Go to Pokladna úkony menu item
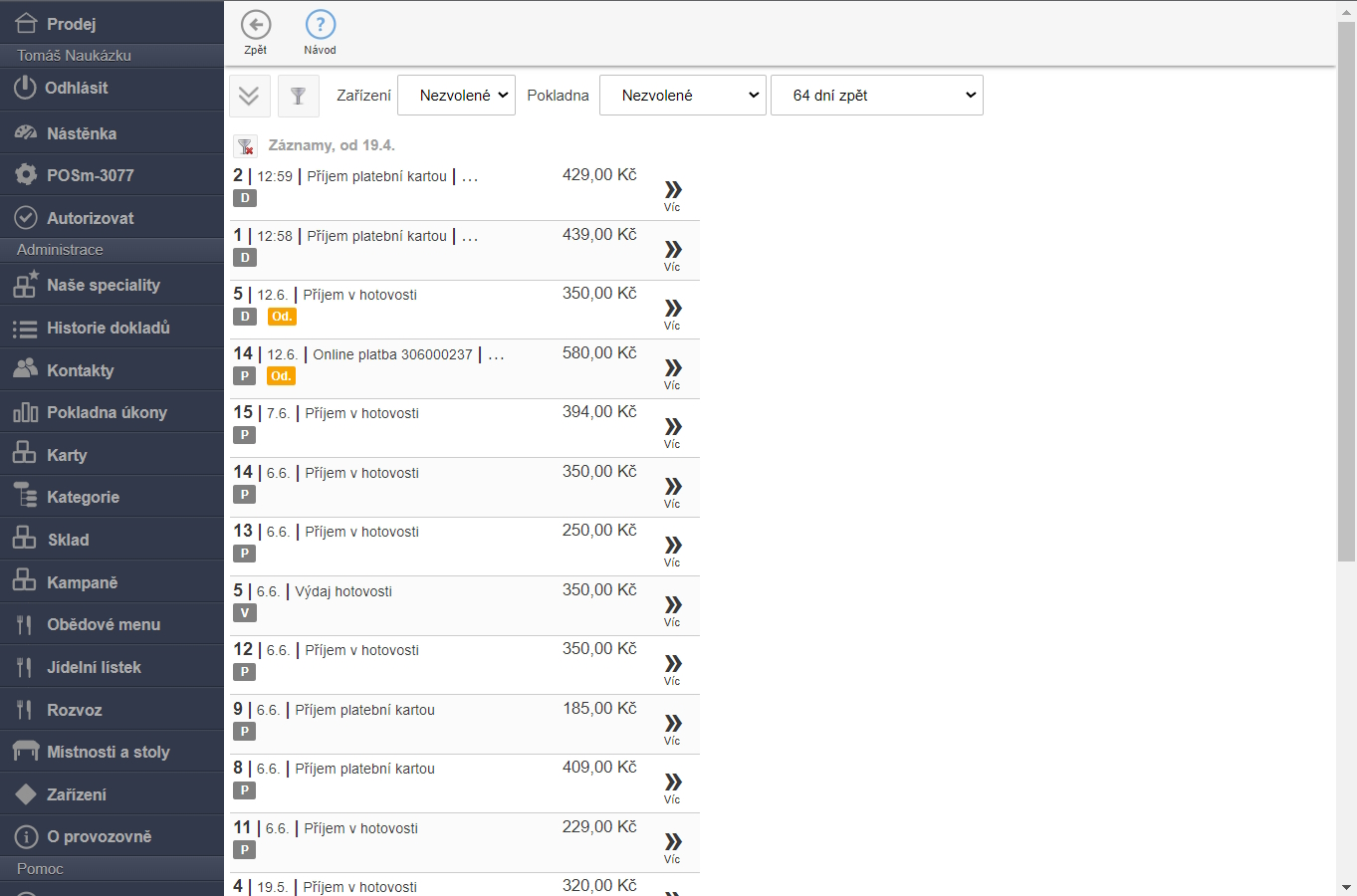 coord(107,412)
